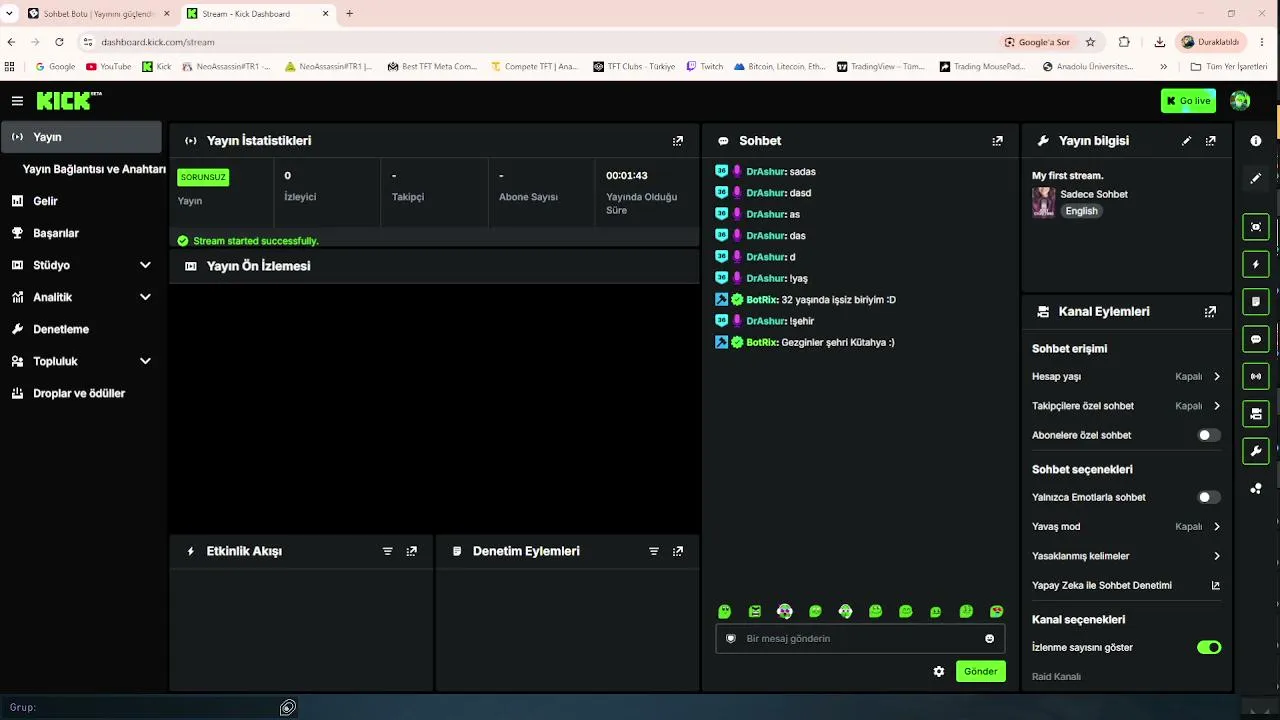This screenshot has width=1280, height=720.
Task: Turn off İzlenme sayısını göster switch
Action: [1209, 648]
